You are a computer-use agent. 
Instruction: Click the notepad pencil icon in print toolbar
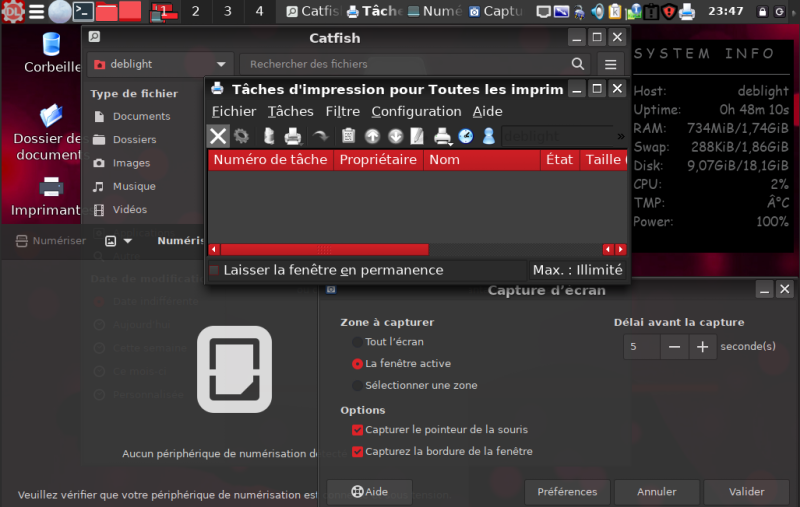(x=417, y=136)
